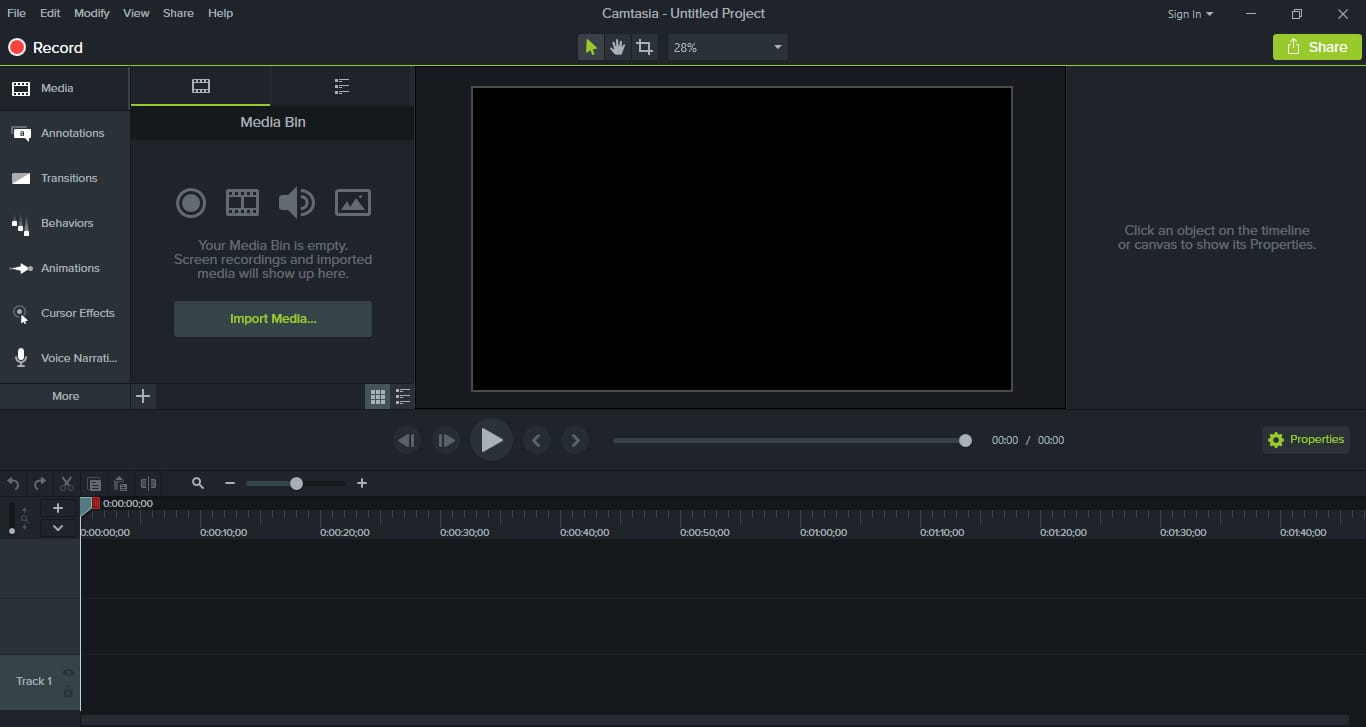
Task: Switch Media Bin to thumbnail grid view
Action: (x=377, y=397)
